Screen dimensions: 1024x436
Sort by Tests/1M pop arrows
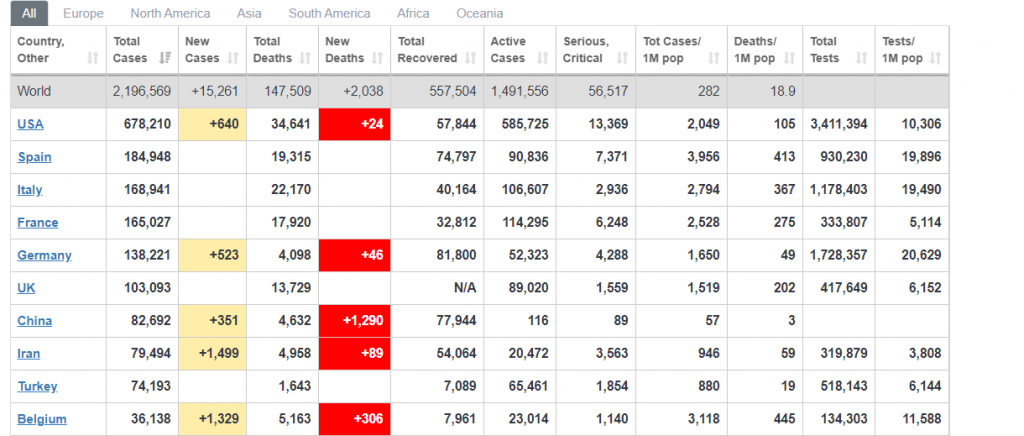[x=934, y=58]
